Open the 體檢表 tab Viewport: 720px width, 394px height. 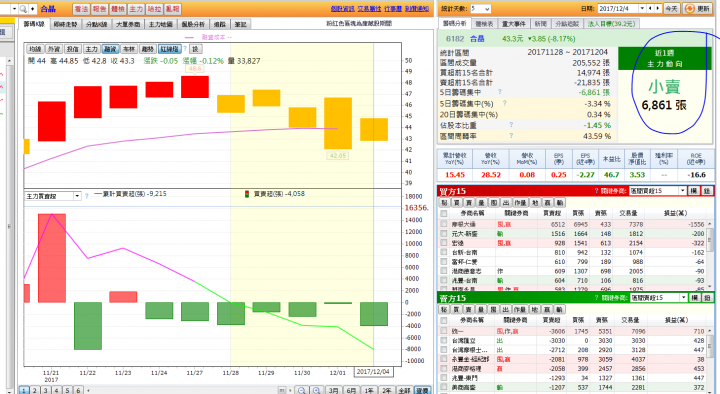484,24
